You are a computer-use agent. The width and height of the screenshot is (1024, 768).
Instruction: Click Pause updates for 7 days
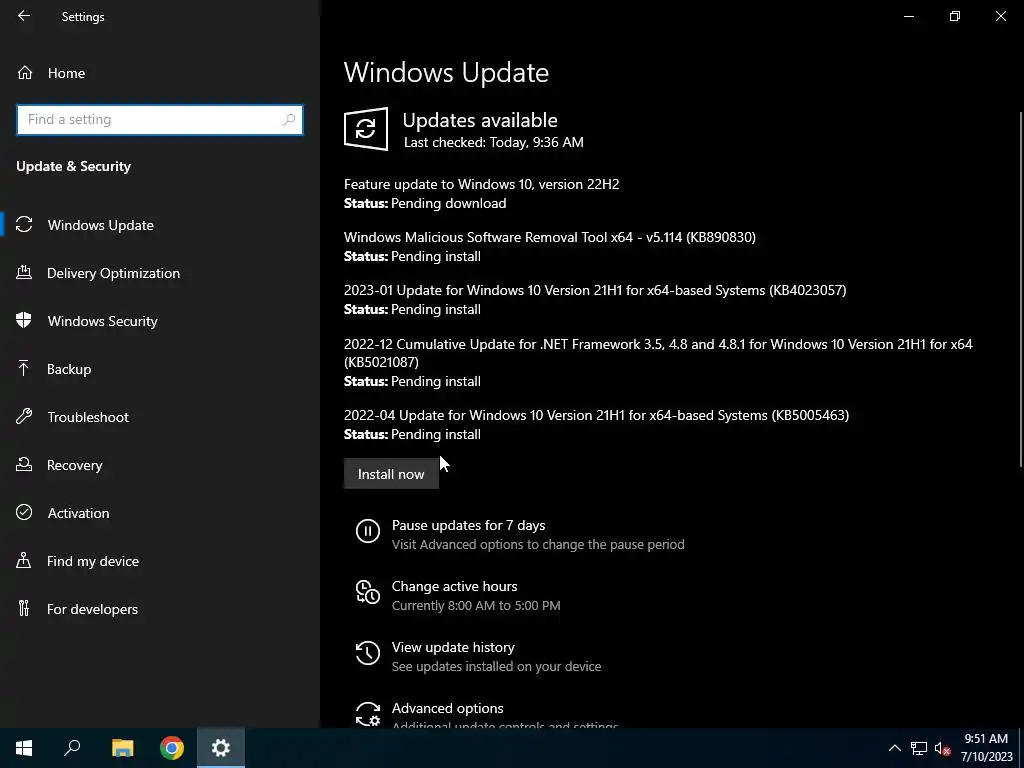(468, 525)
